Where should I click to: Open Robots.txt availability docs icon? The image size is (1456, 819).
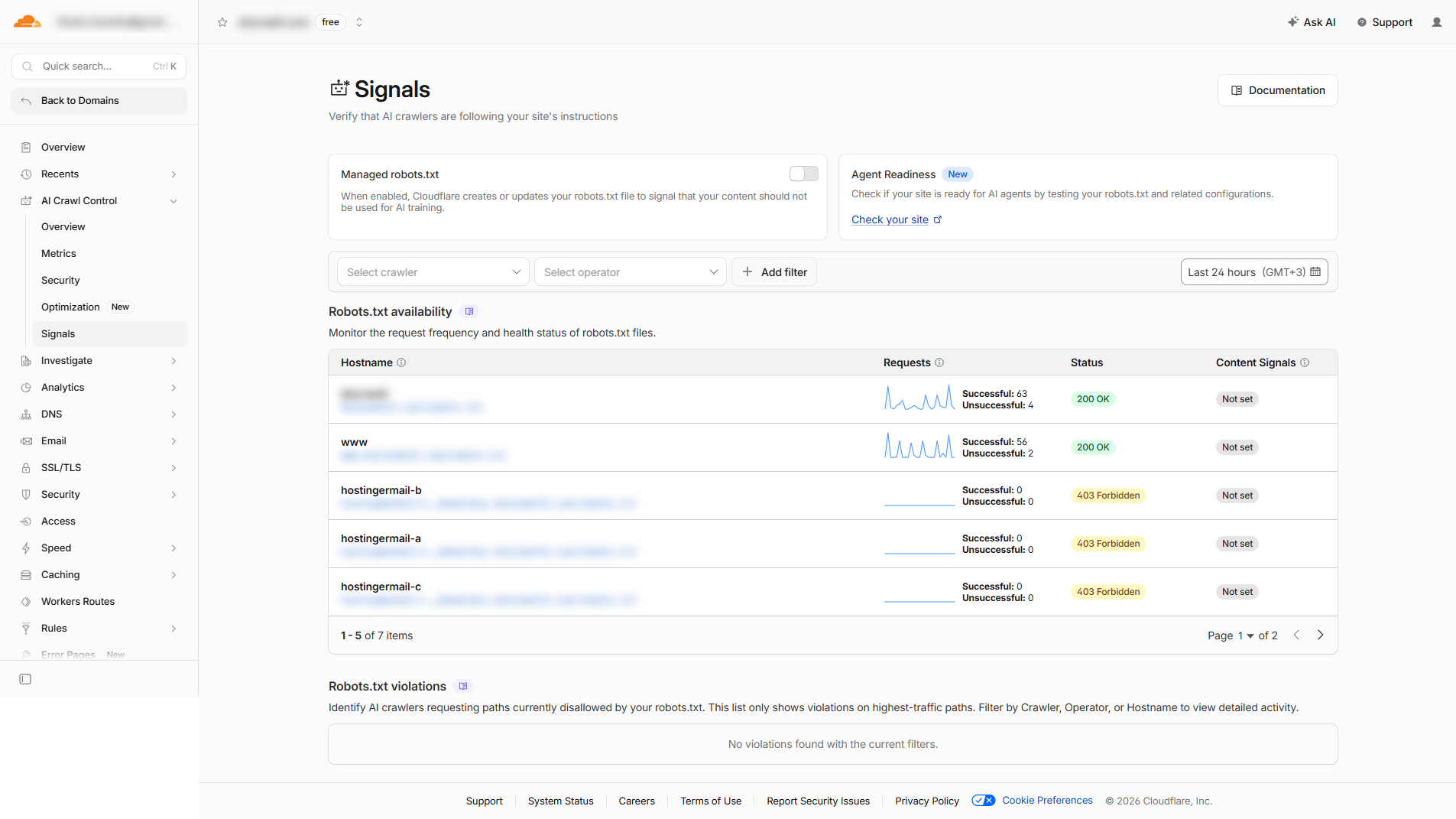469,312
